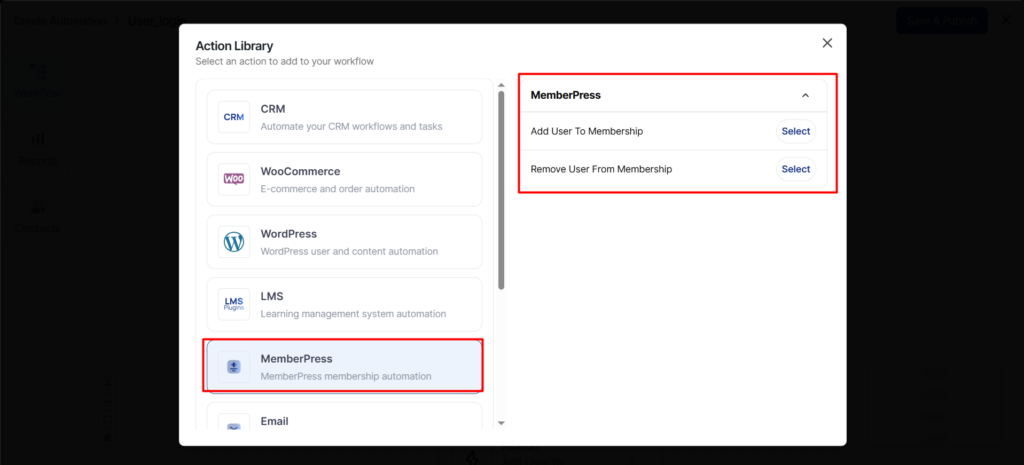Click the CRM logo icon
The image size is (1024, 465).
tap(234, 117)
